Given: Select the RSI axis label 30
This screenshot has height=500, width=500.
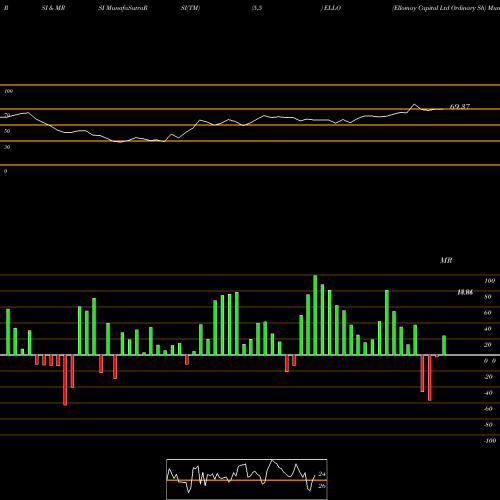Looking at the screenshot, I should coord(7,147).
